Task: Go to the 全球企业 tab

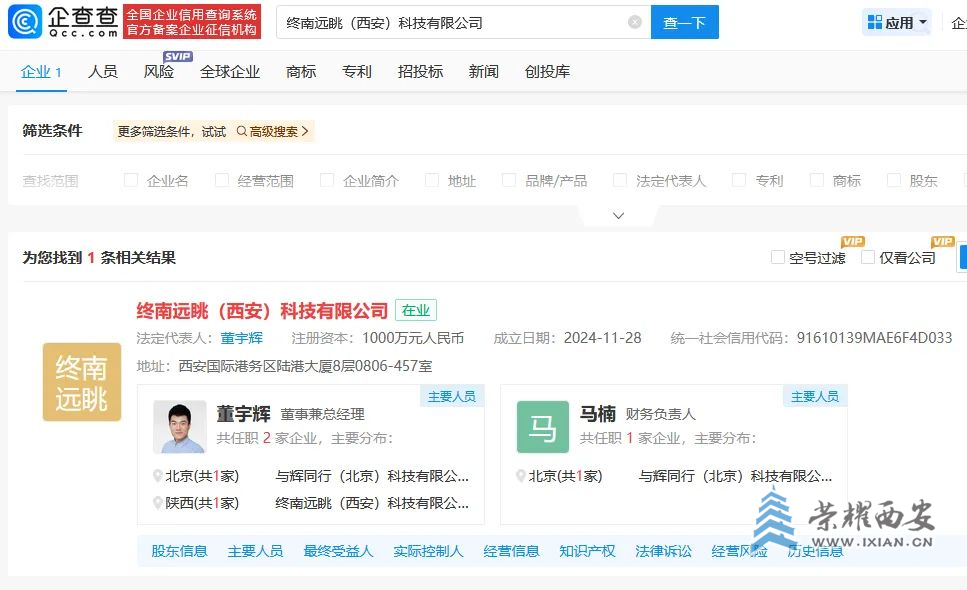Action: (x=229, y=72)
